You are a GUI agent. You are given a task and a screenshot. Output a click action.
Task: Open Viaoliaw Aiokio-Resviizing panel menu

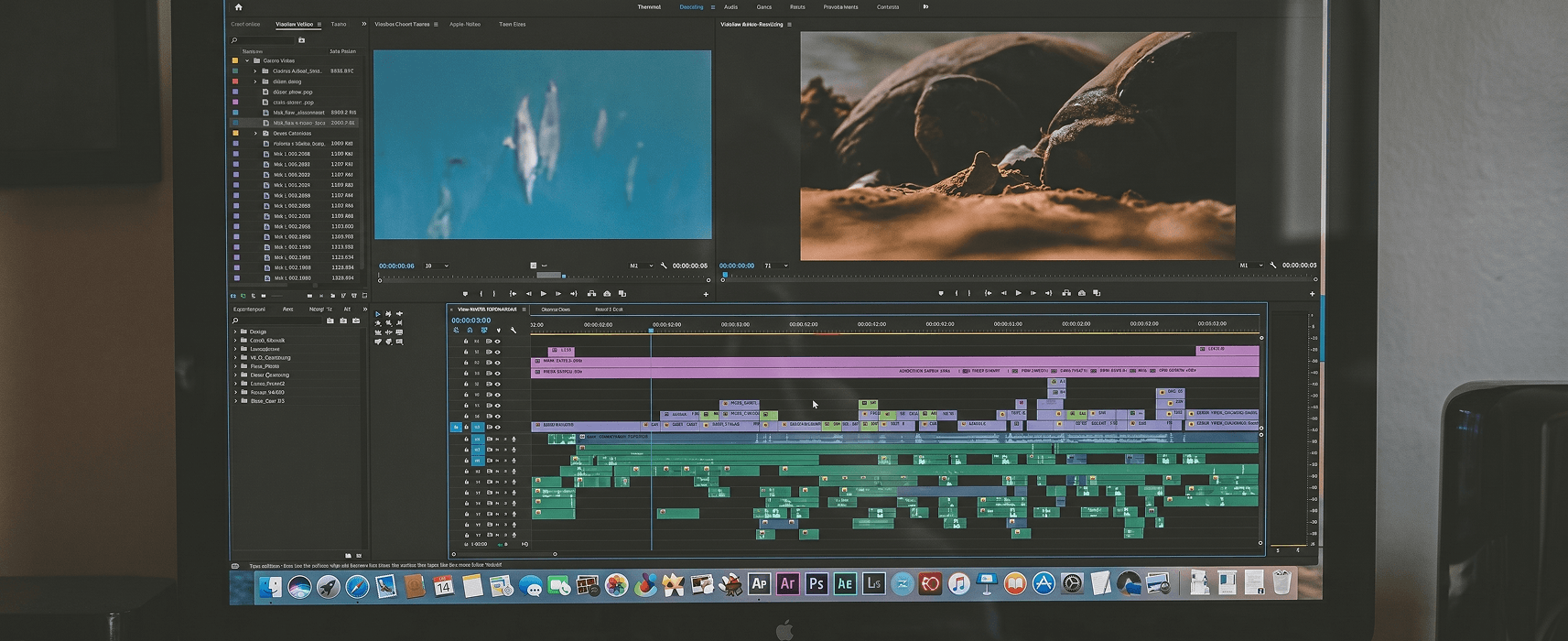pos(789,25)
